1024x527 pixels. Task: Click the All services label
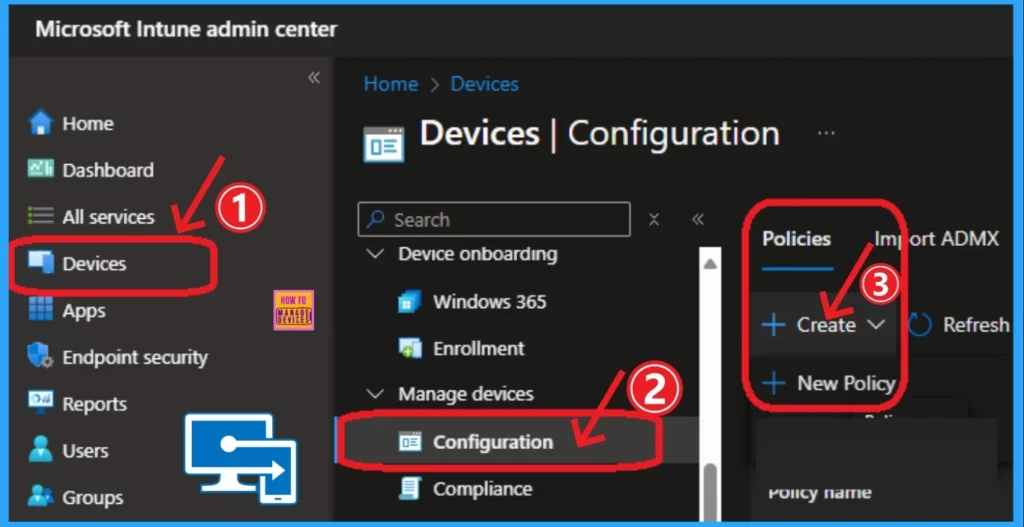pos(108,217)
